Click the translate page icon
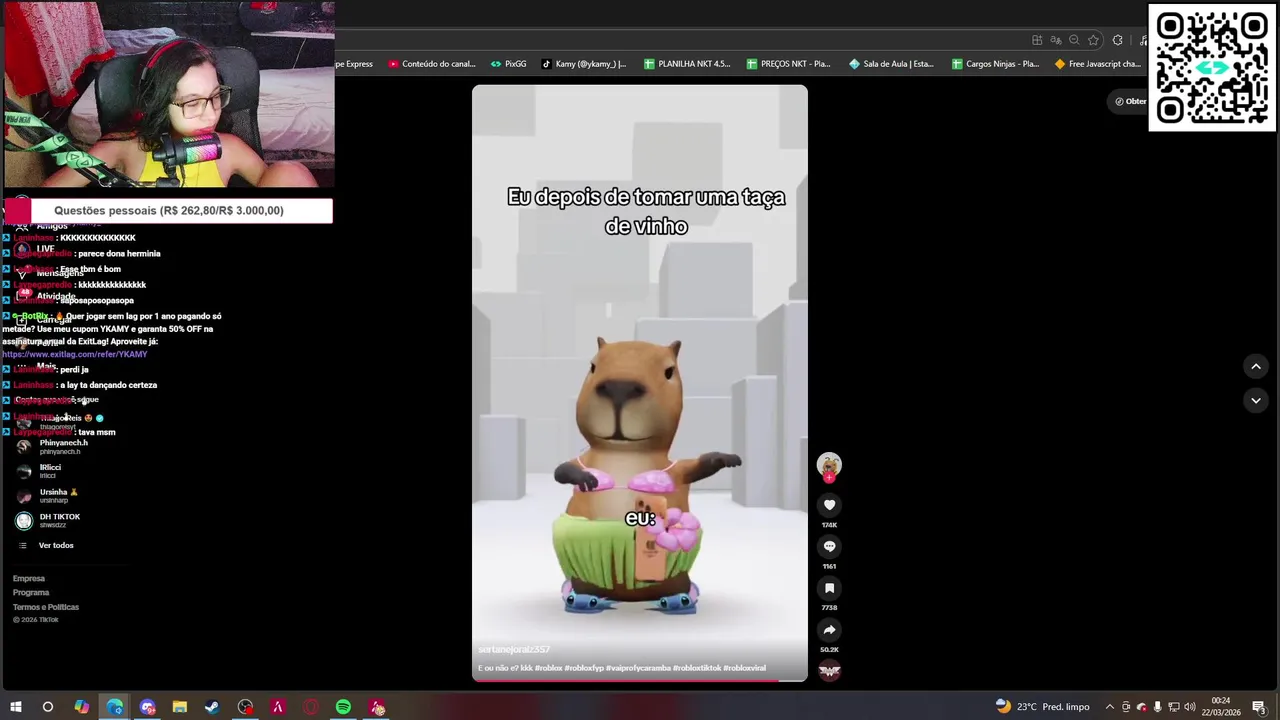The image size is (1280, 720). tap(1055, 40)
